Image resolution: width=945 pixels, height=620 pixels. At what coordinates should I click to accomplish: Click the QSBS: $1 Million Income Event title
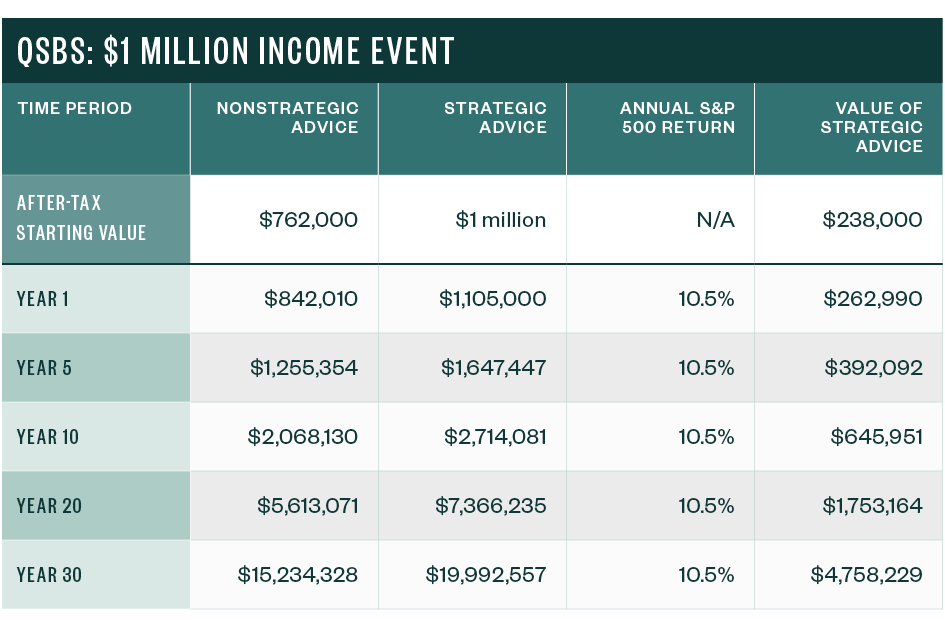pos(236,50)
